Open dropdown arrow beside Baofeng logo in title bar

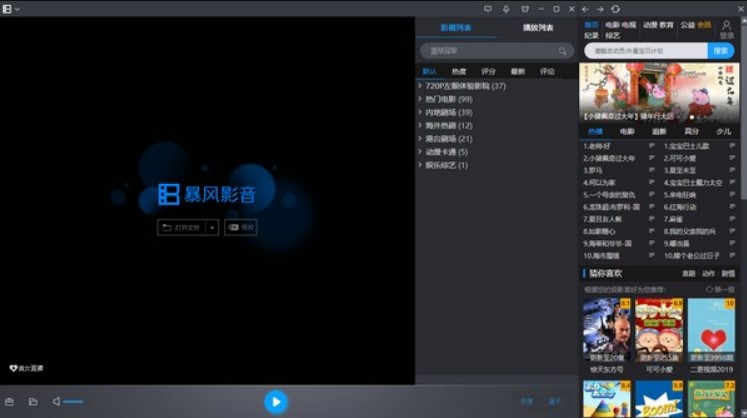(x=18, y=9)
